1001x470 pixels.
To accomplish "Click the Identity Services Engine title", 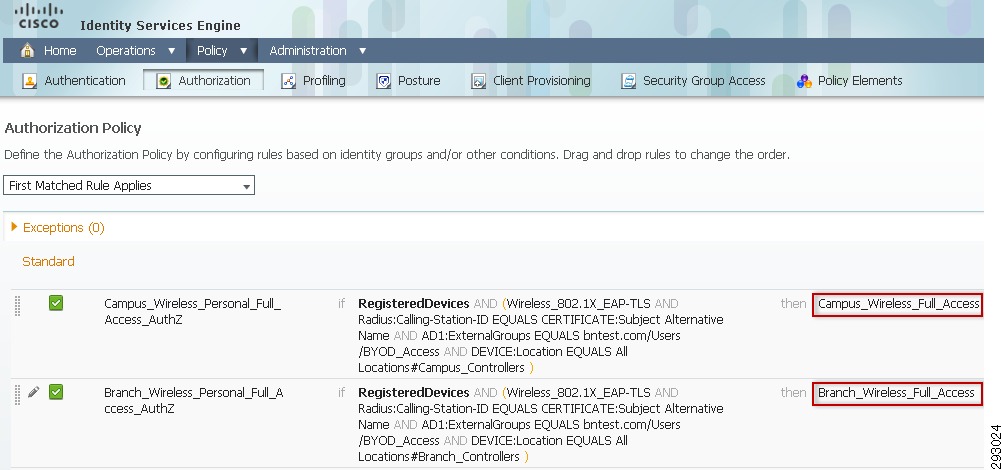I will coord(160,26).
